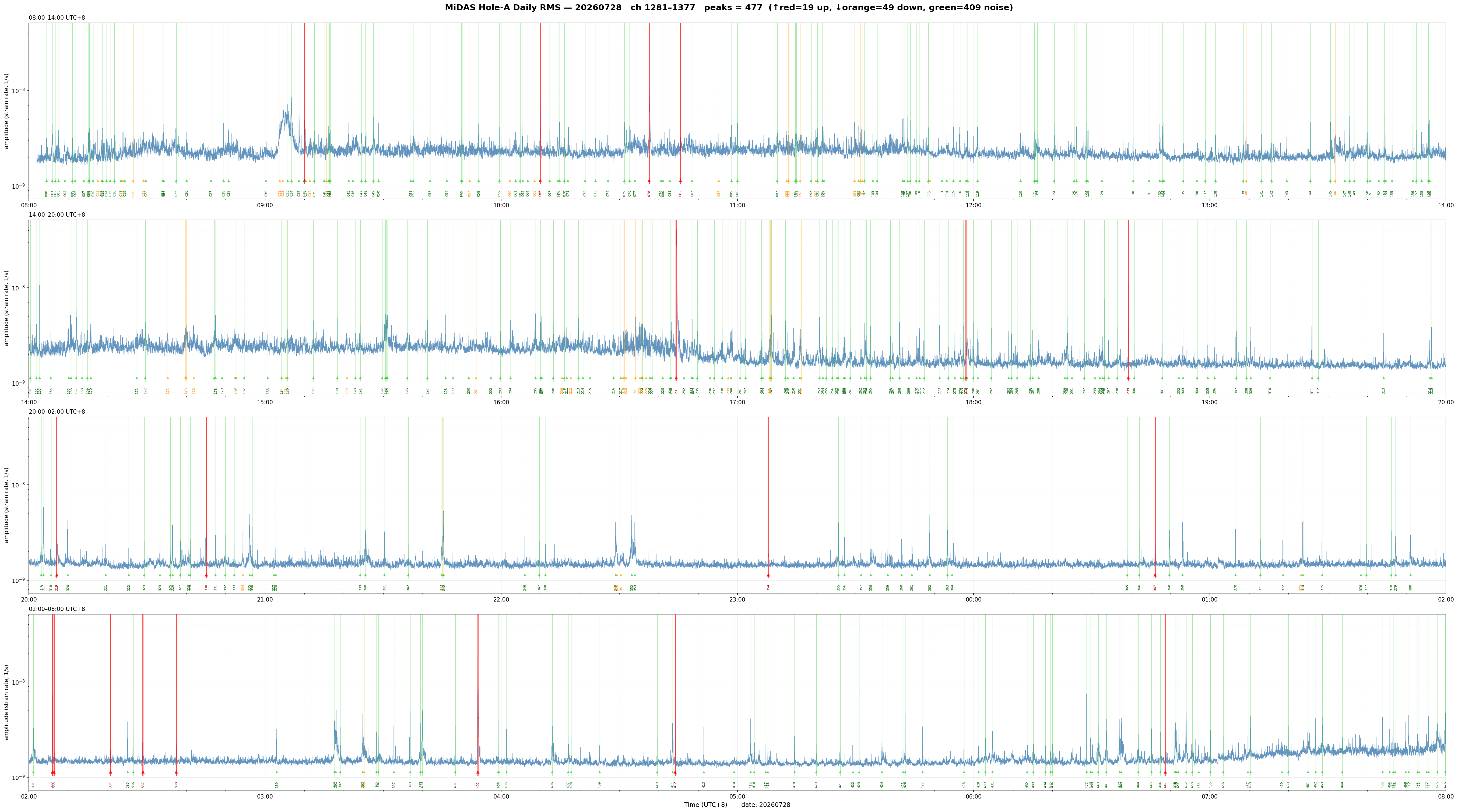The width and height of the screenshot is (1458, 812).
Task: Click the green peak number label "282"
Action: 991,391
